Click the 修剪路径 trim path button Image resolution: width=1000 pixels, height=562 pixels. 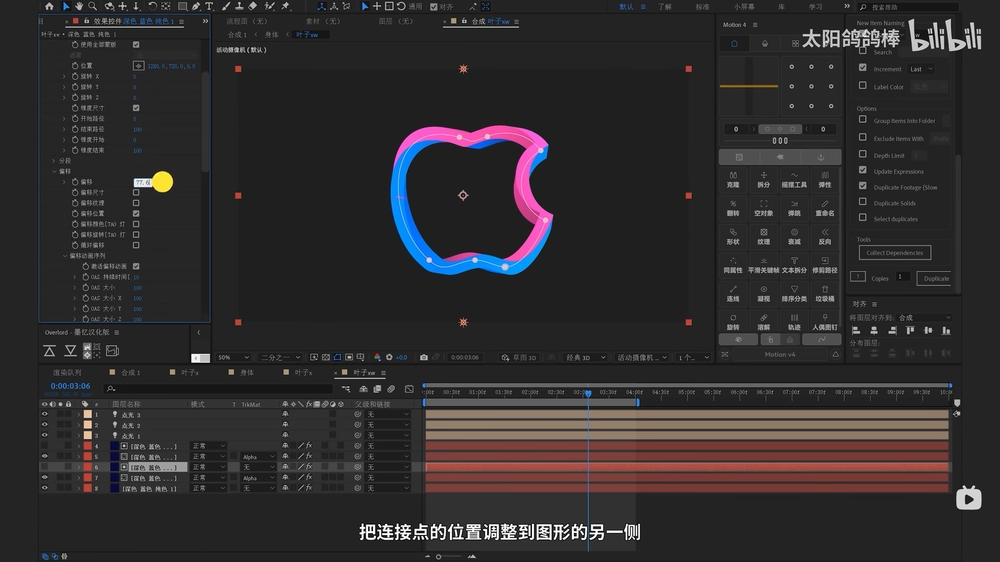tap(825, 265)
